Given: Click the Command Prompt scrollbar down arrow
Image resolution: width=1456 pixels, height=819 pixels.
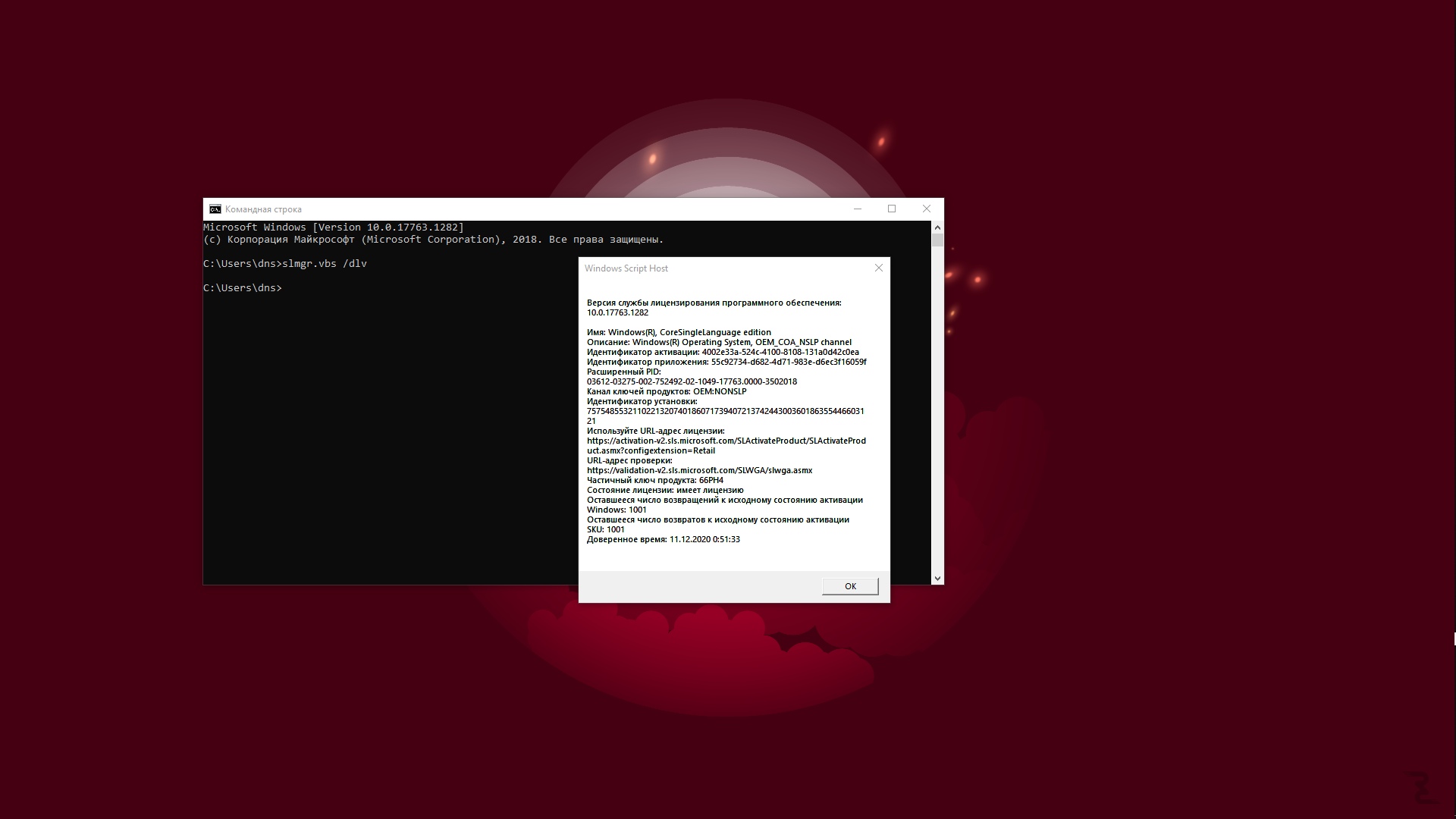Looking at the screenshot, I should [937, 579].
